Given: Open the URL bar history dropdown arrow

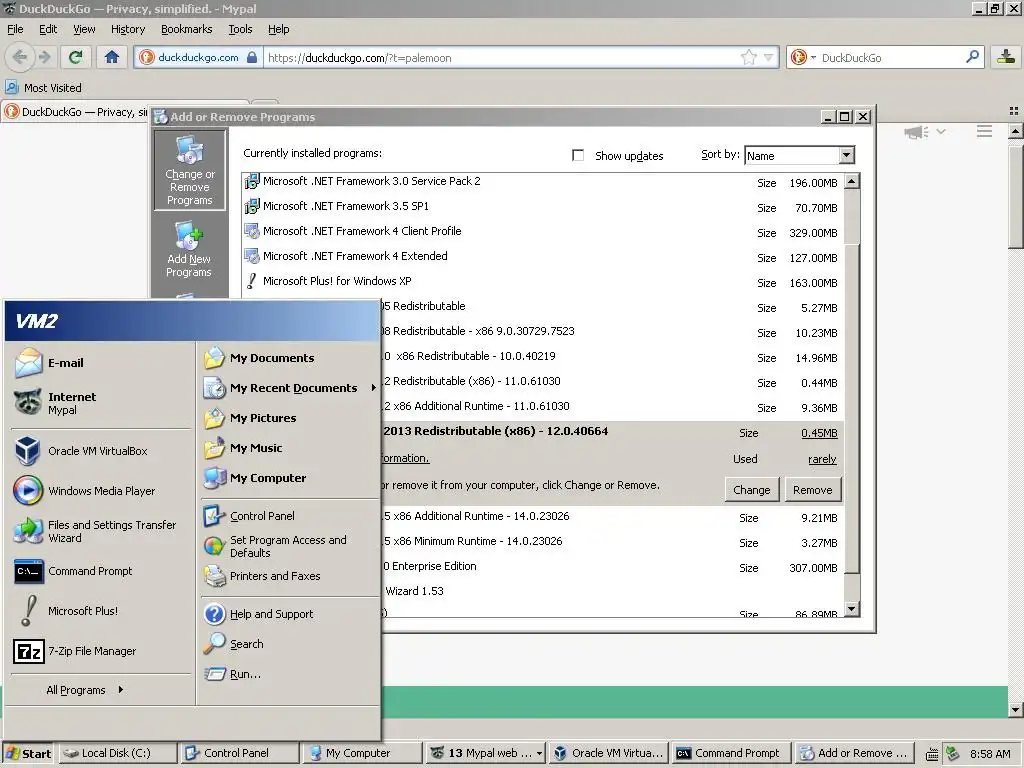Looking at the screenshot, I should 769,57.
